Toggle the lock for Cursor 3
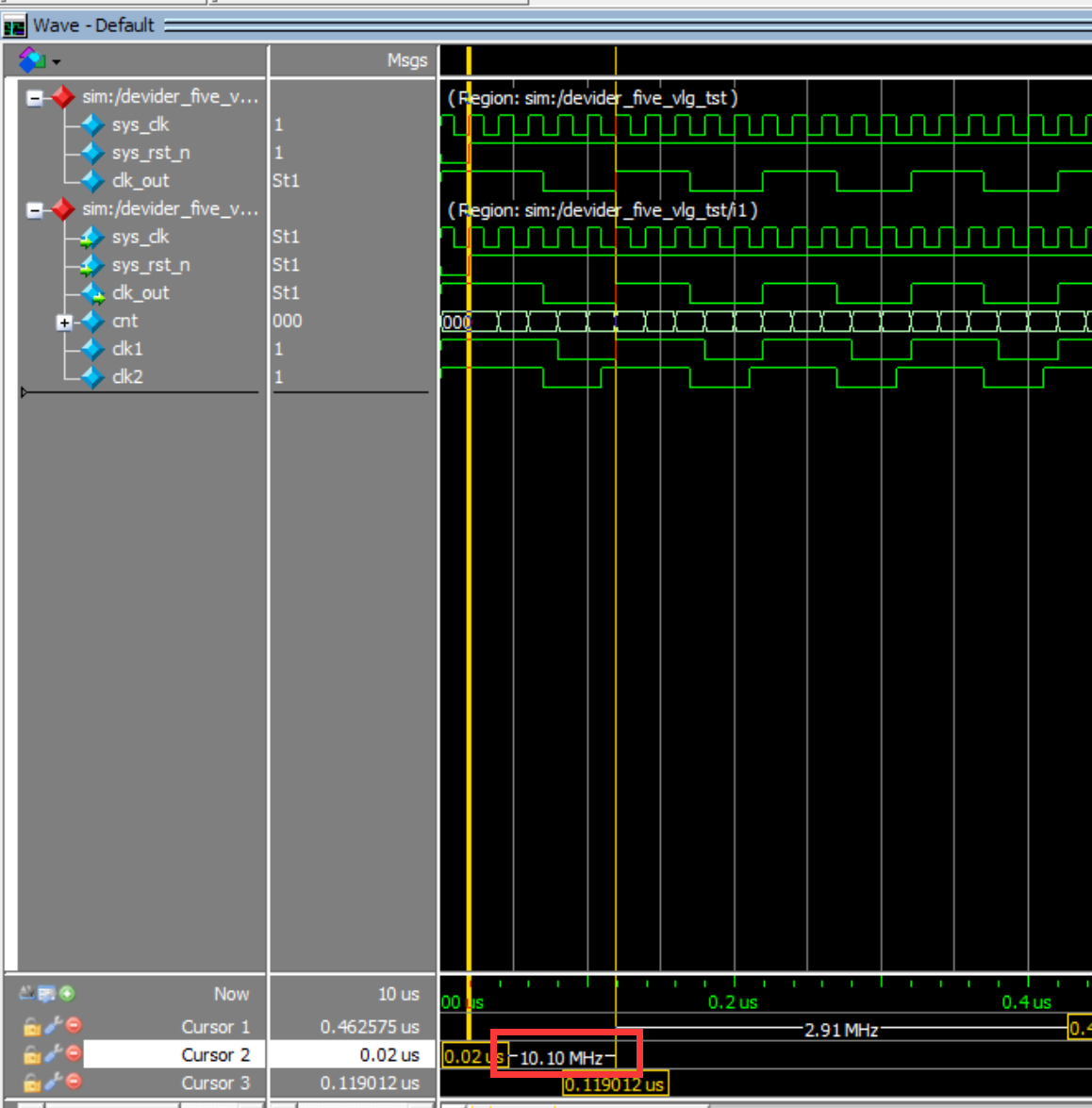 tap(31, 1083)
